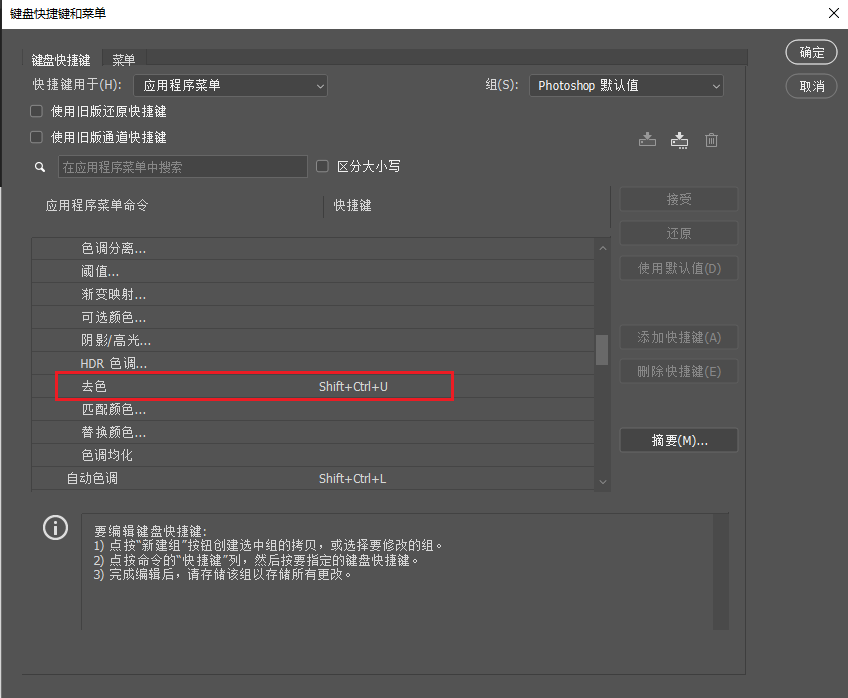
Task: Switch to the 菜单 tab
Action: [x=123, y=59]
